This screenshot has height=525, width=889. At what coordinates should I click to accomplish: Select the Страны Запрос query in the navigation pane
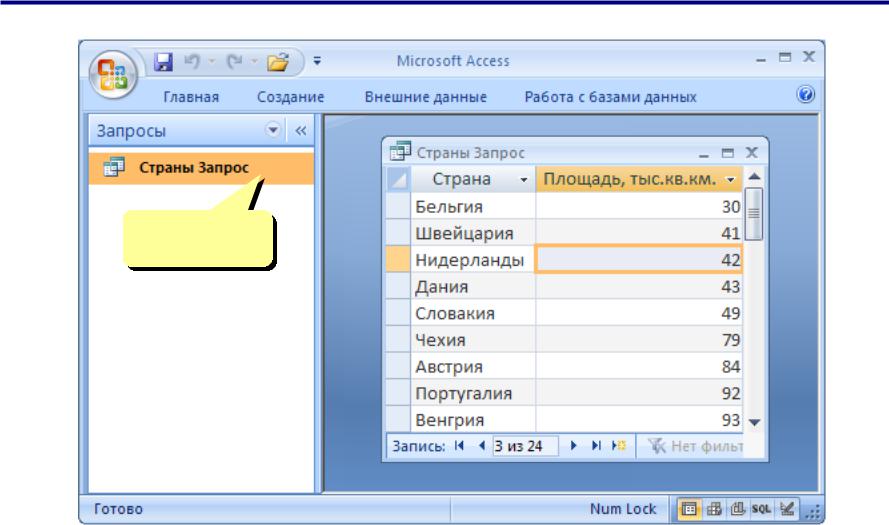pos(201,168)
